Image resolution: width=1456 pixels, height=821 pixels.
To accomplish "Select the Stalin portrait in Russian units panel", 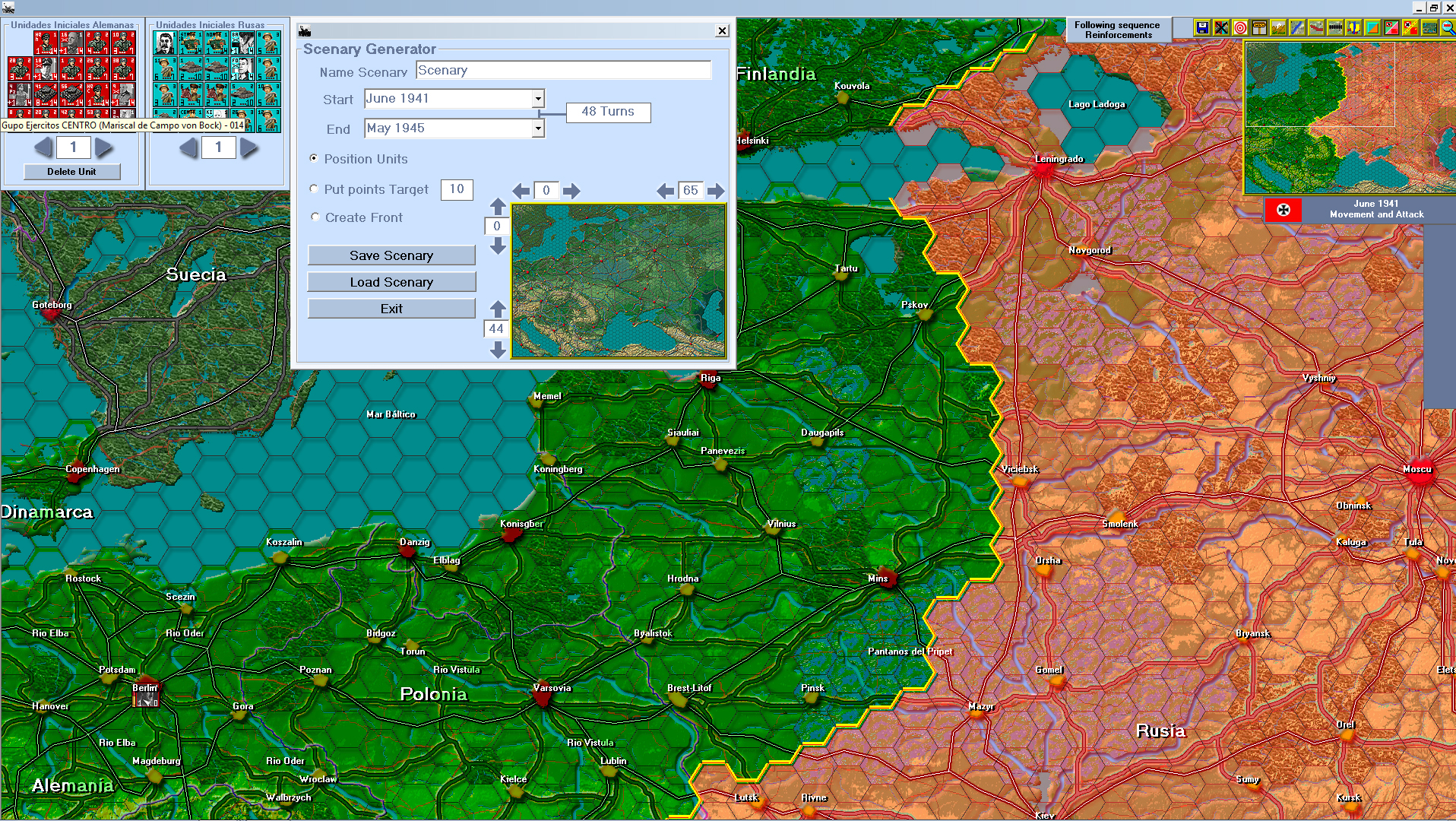I will pos(166,43).
